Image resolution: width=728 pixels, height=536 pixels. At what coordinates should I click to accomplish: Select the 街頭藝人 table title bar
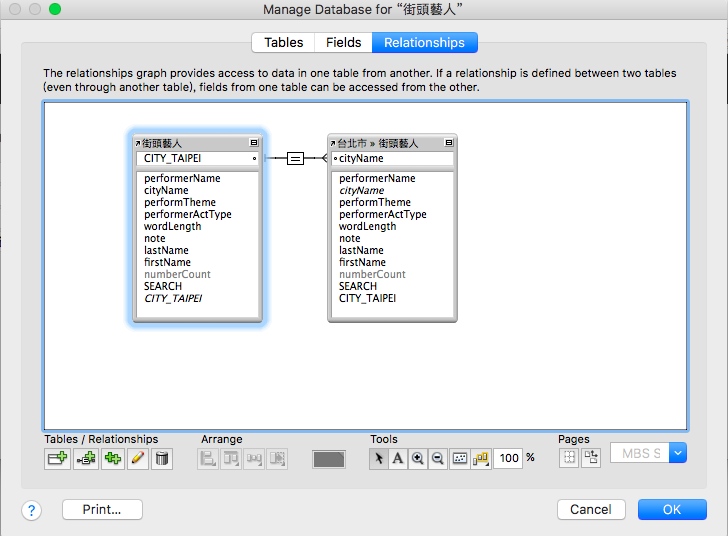[197, 143]
